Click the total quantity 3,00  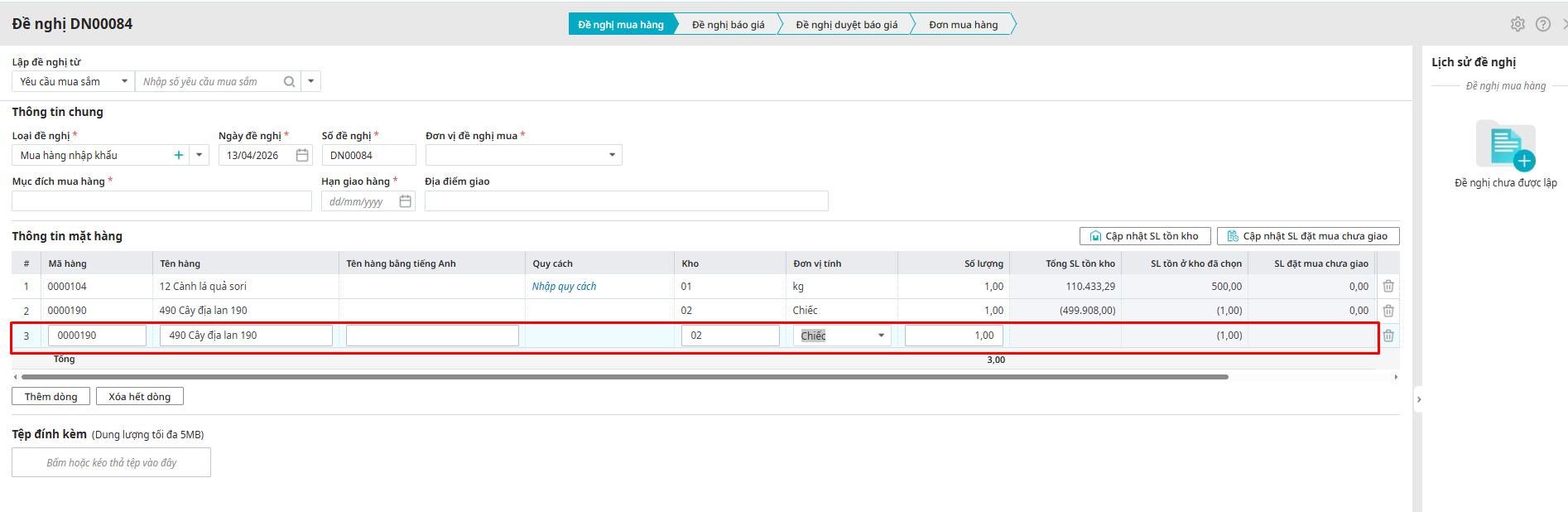point(996,360)
